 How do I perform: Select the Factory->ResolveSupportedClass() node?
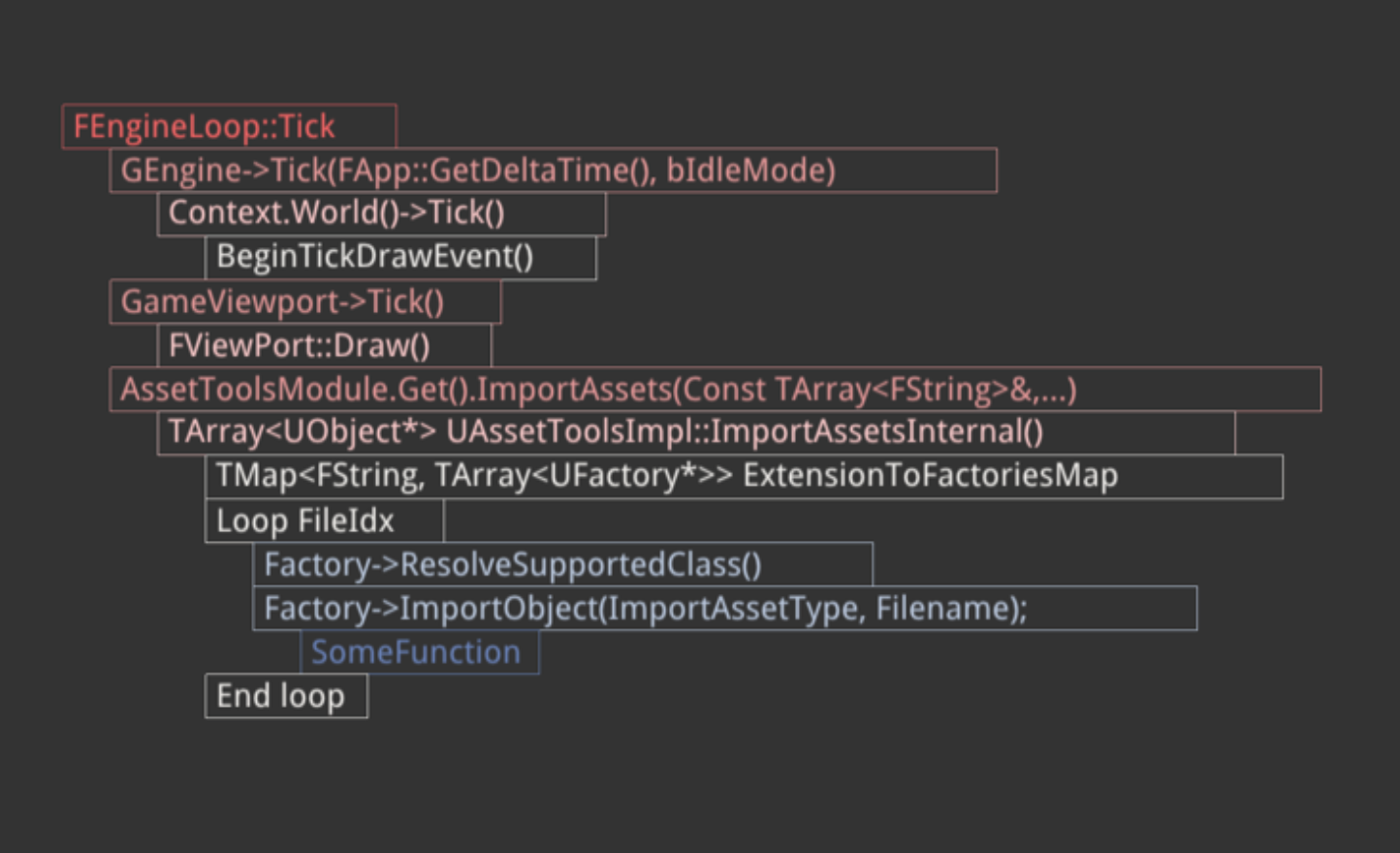tap(512, 565)
